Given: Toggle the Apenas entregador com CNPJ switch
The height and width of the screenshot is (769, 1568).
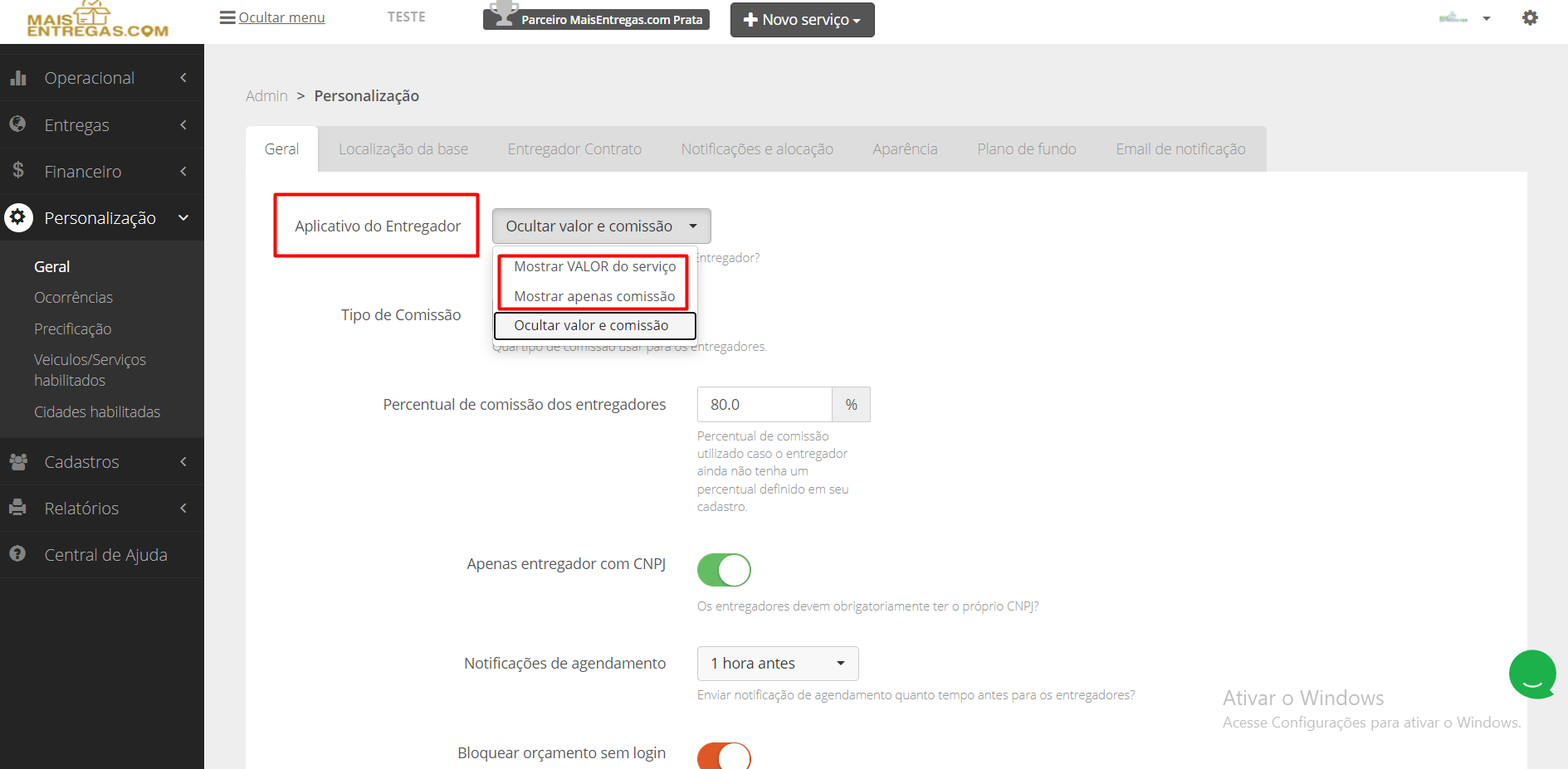Looking at the screenshot, I should tap(724, 570).
